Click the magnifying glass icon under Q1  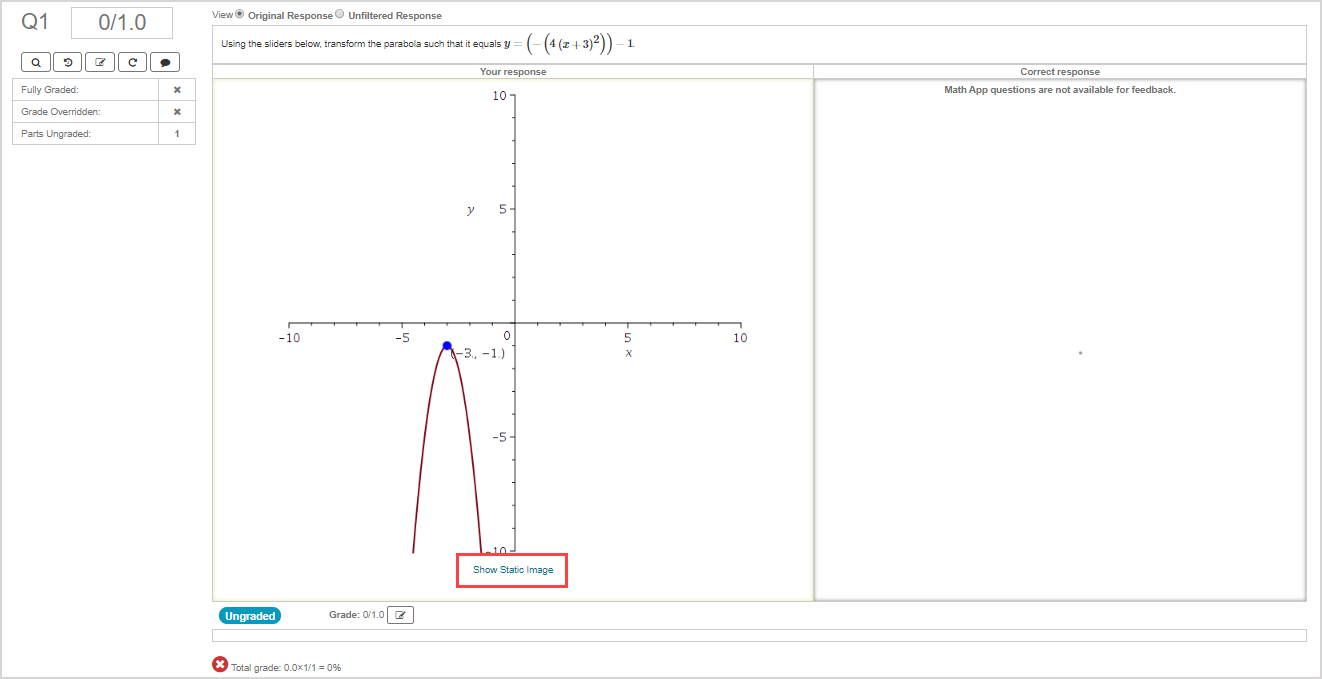coord(36,63)
